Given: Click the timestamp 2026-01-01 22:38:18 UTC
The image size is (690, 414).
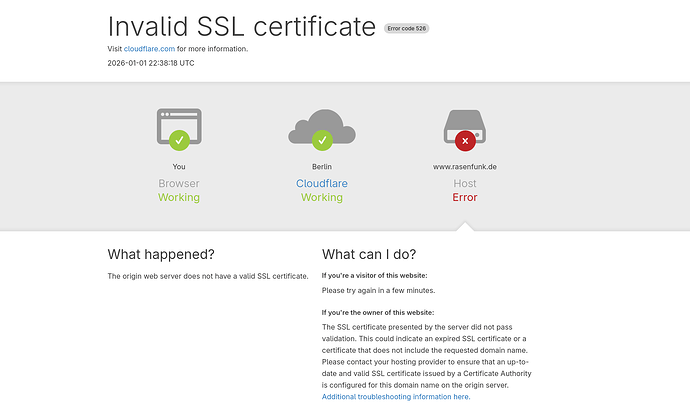Looking at the screenshot, I should [x=151, y=63].
